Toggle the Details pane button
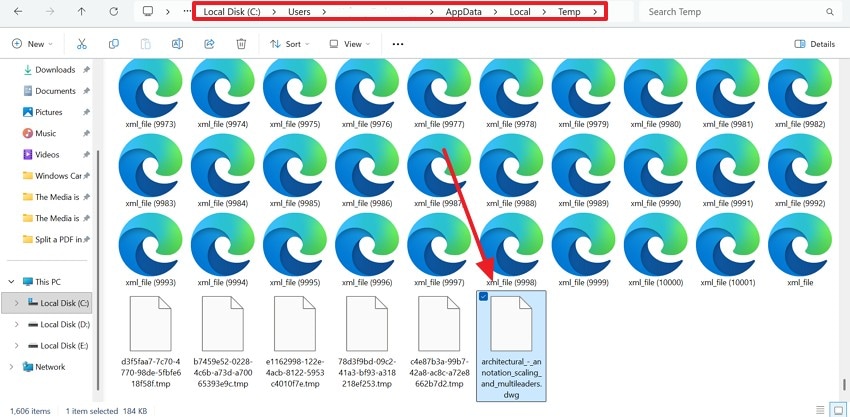850x417 pixels. (814, 44)
